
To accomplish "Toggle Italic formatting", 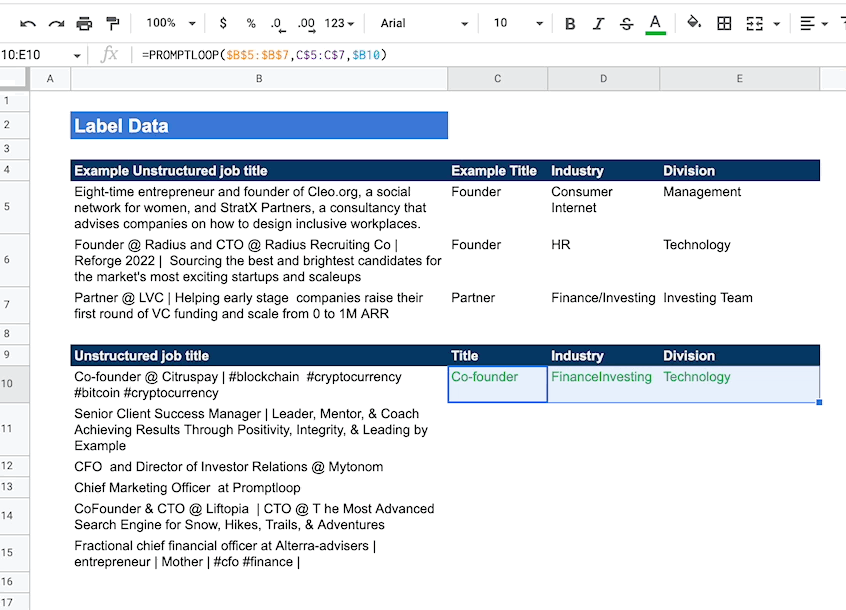I will (x=598, y=23).
